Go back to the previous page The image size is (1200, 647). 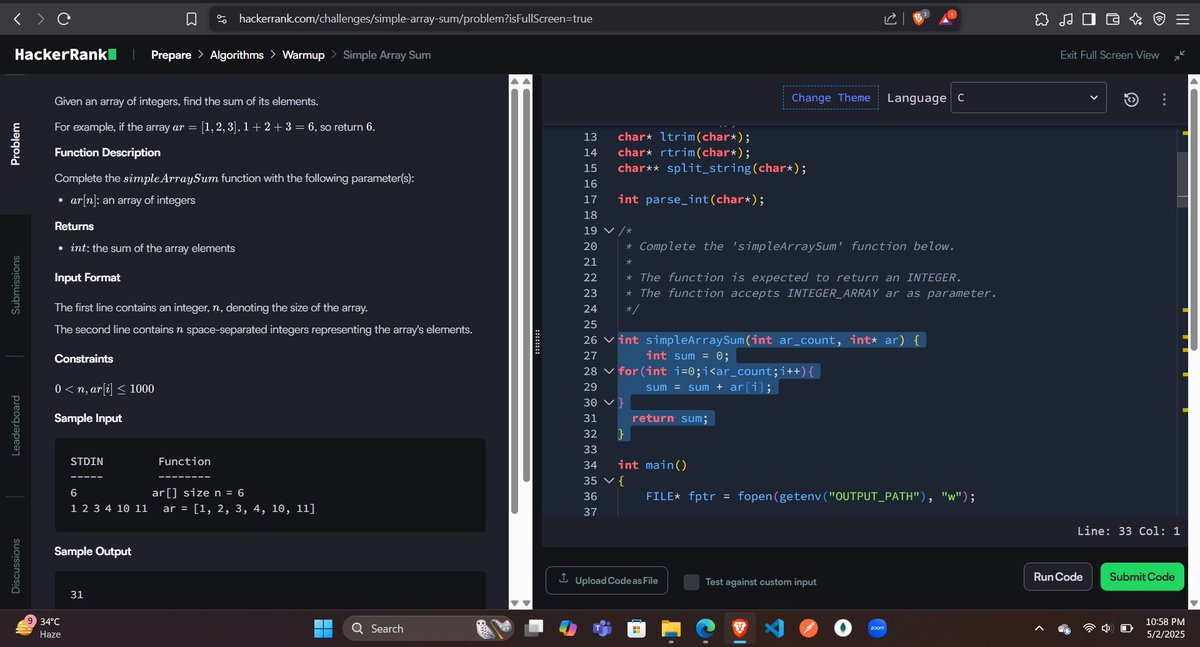point(17,19)
